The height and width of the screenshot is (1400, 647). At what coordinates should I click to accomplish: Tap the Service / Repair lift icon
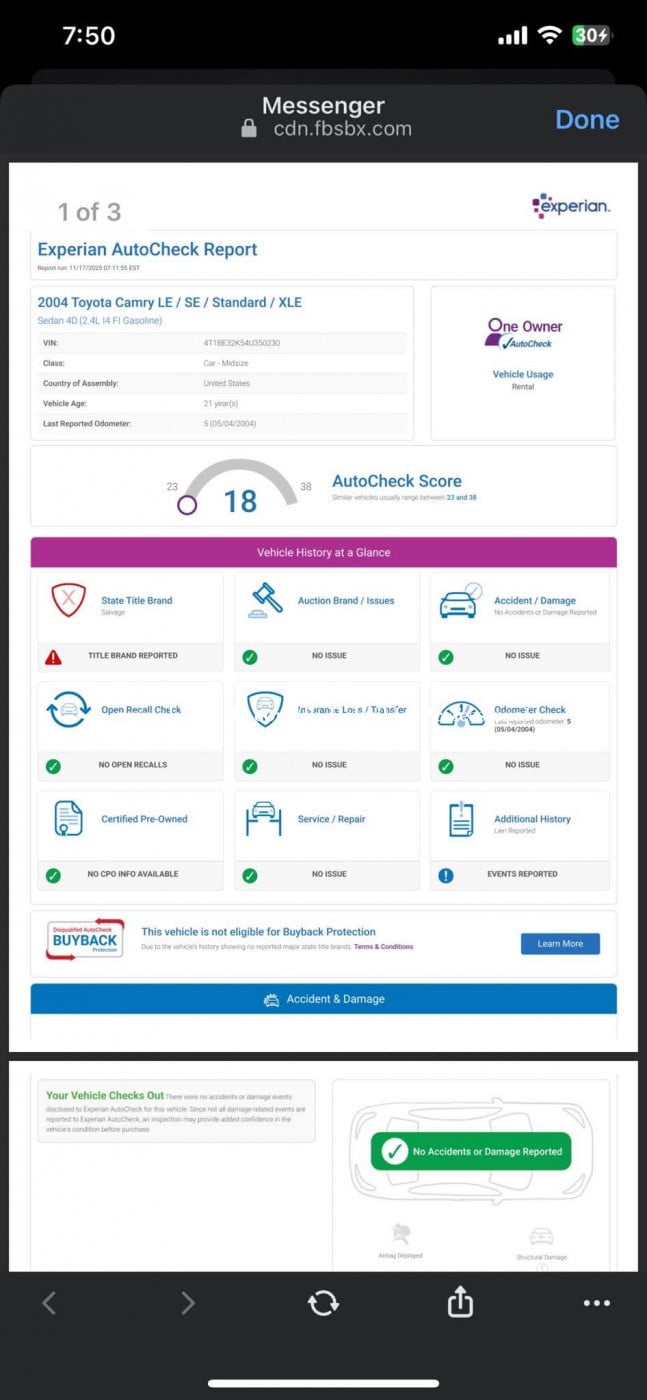point(264,819)
